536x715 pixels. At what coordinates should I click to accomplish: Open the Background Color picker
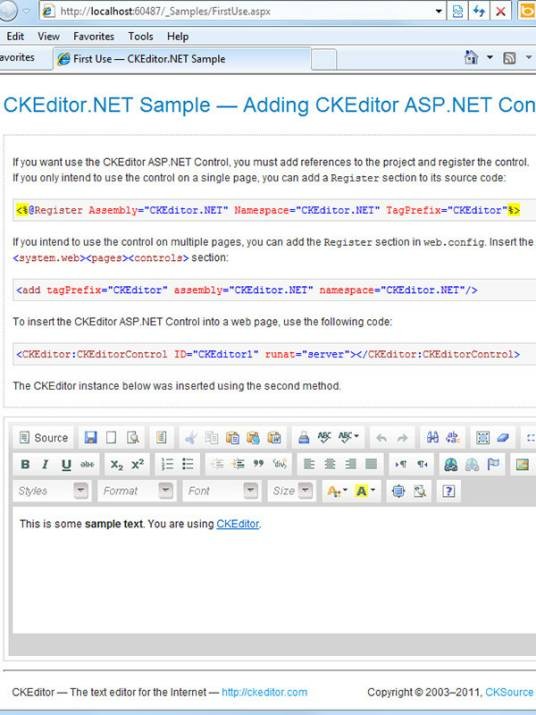pos(364,491)
